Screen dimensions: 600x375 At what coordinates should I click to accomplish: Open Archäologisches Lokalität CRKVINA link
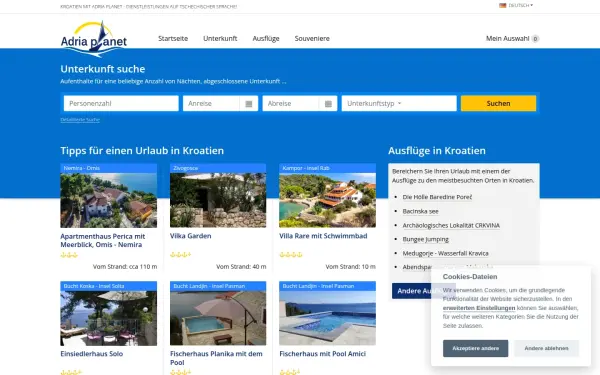[x=451, y=225]
